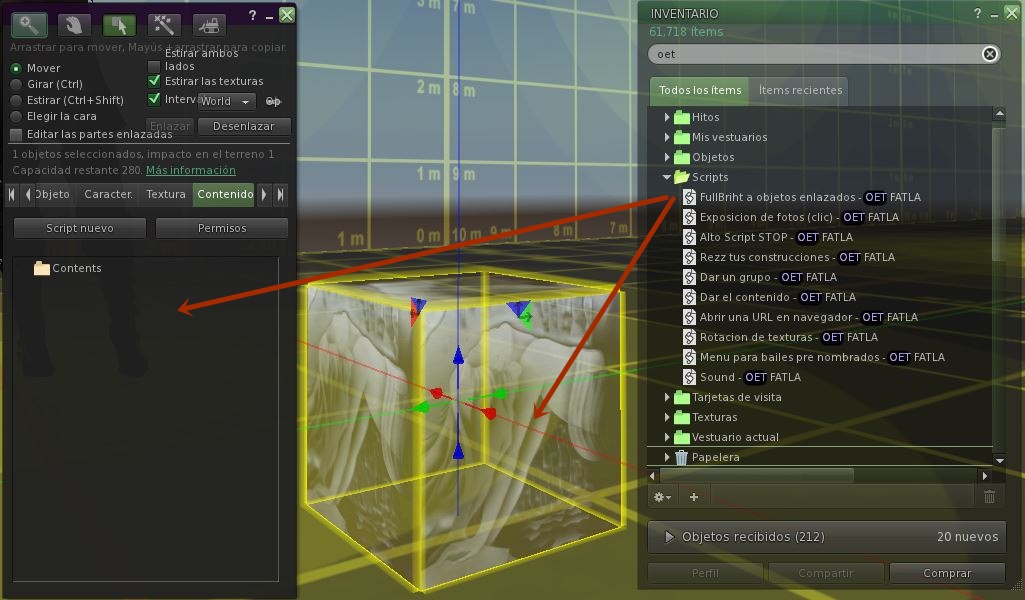The height and width of the screenshot is (600, 1025).
Task: Open the World grid mode dropdown
Action: click(x=226, y=101)
